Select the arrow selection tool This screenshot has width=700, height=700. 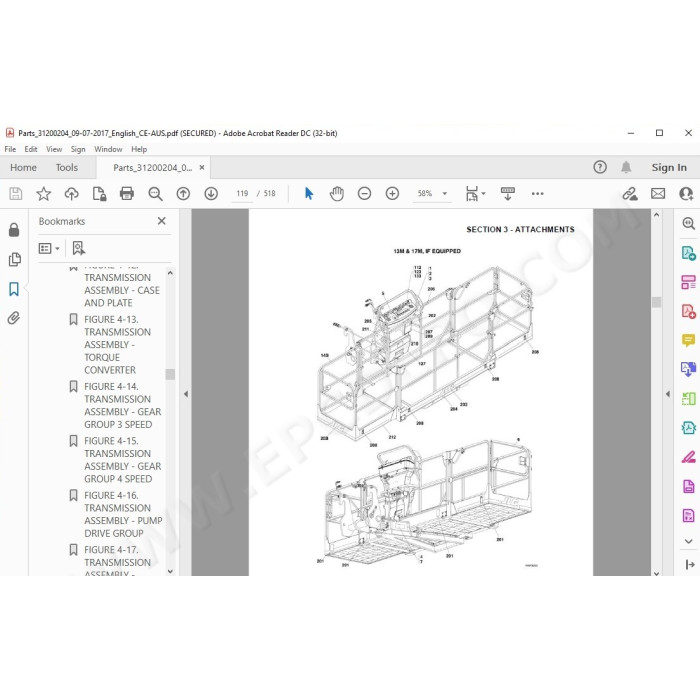[309, 194]
